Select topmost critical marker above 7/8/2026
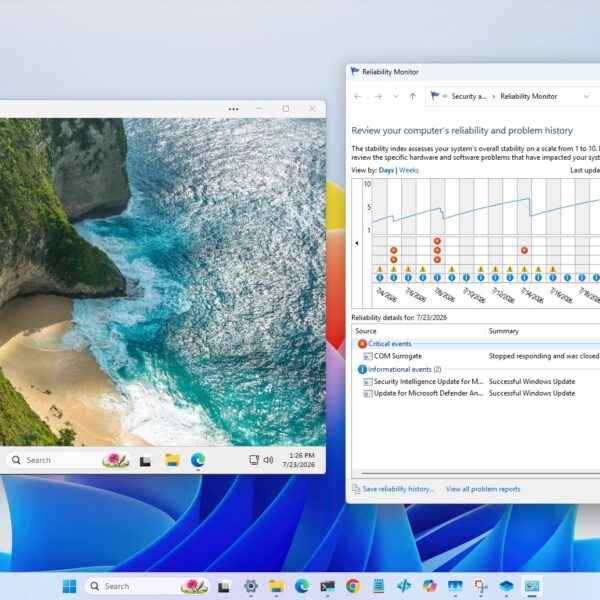The width and height of the screenshot is (600, 600). tap(437, 241)
